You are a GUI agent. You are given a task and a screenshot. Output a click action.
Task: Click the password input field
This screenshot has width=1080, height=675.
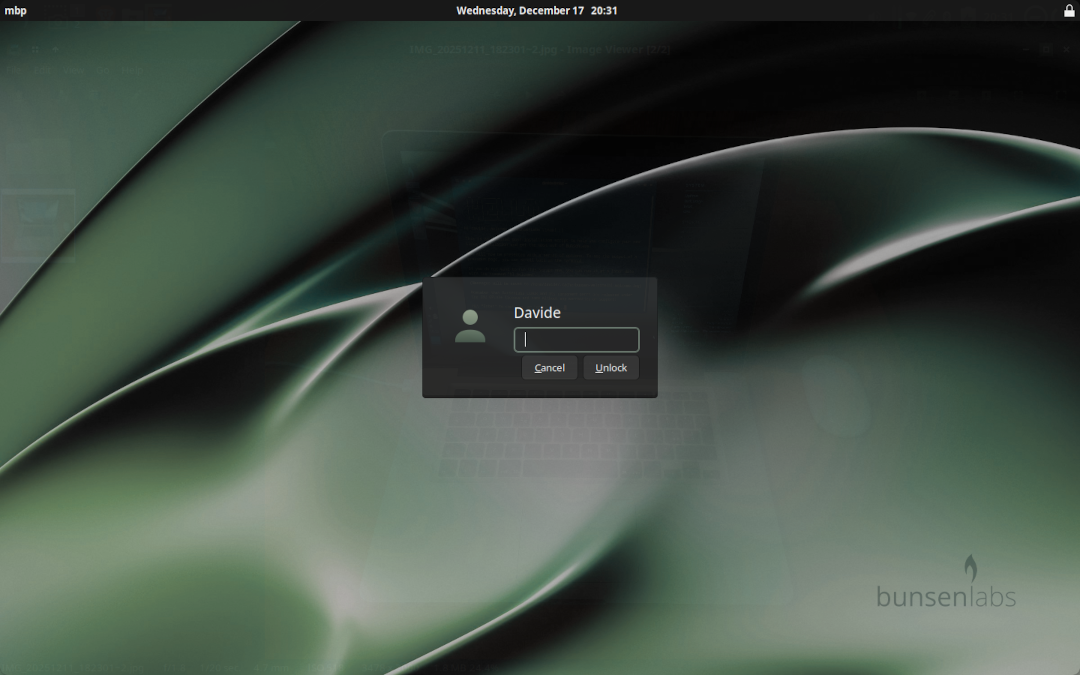[x=577, y=340]
